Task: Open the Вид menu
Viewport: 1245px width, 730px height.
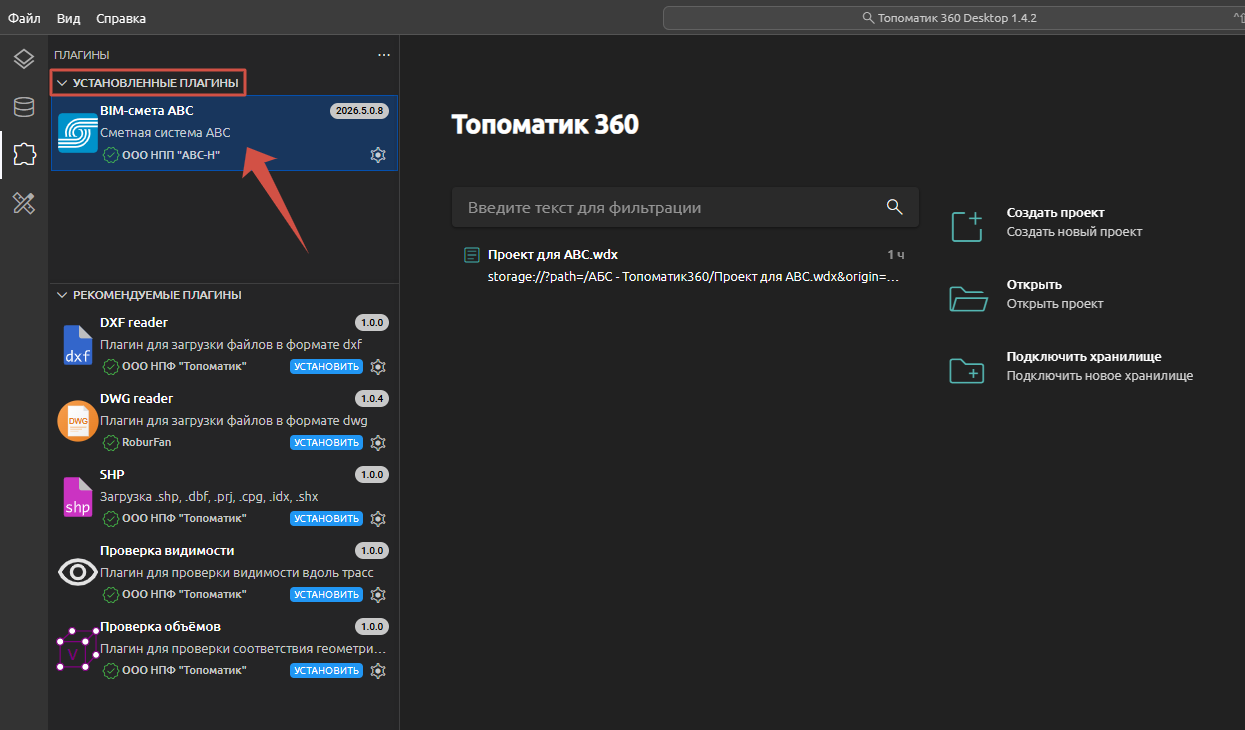Action: tap(68, 18)
